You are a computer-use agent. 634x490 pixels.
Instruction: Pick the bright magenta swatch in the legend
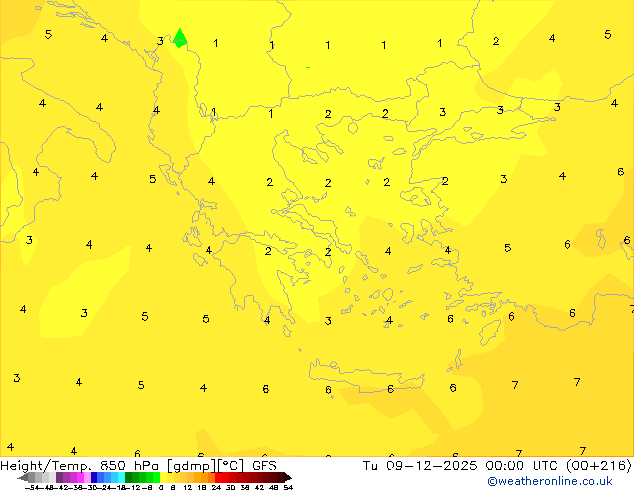80,477
